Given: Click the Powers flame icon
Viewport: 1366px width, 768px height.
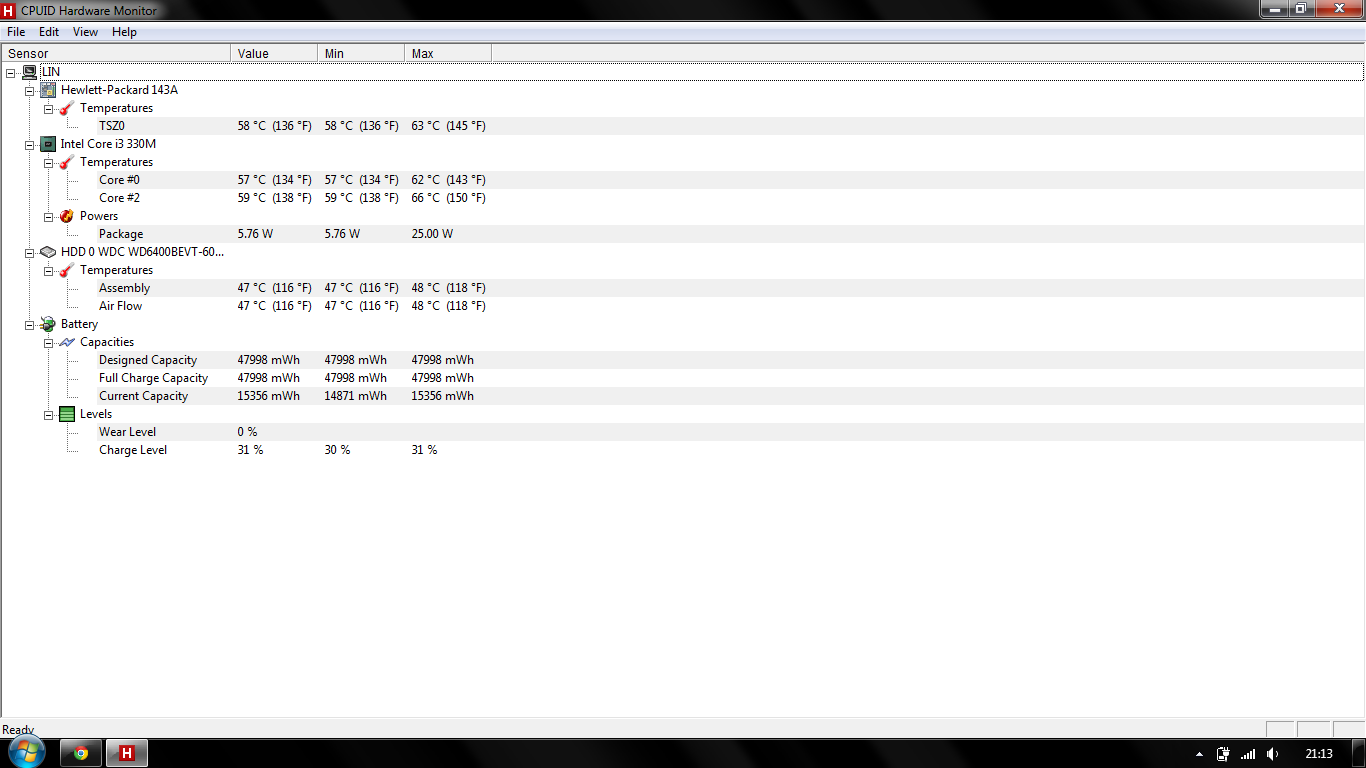Looking at the screenshot, I should [67, 216].
